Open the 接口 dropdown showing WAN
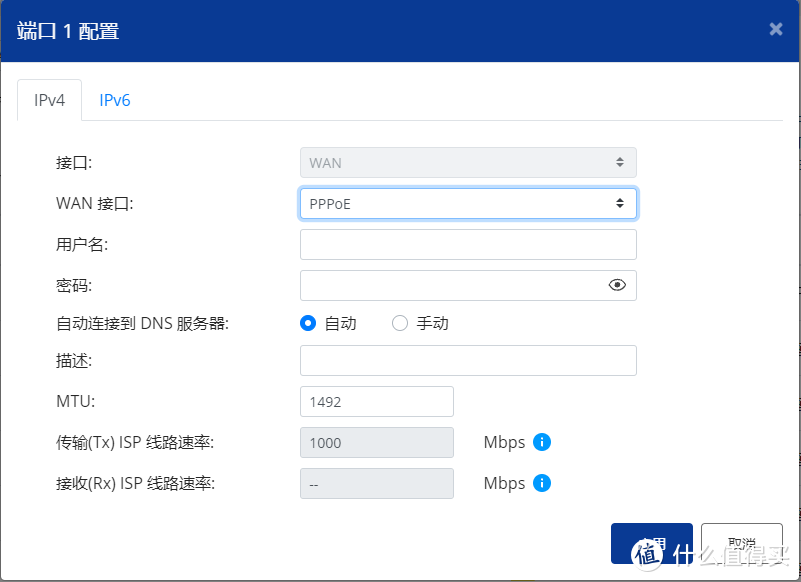The image size is (801, 582). (468, 162)
